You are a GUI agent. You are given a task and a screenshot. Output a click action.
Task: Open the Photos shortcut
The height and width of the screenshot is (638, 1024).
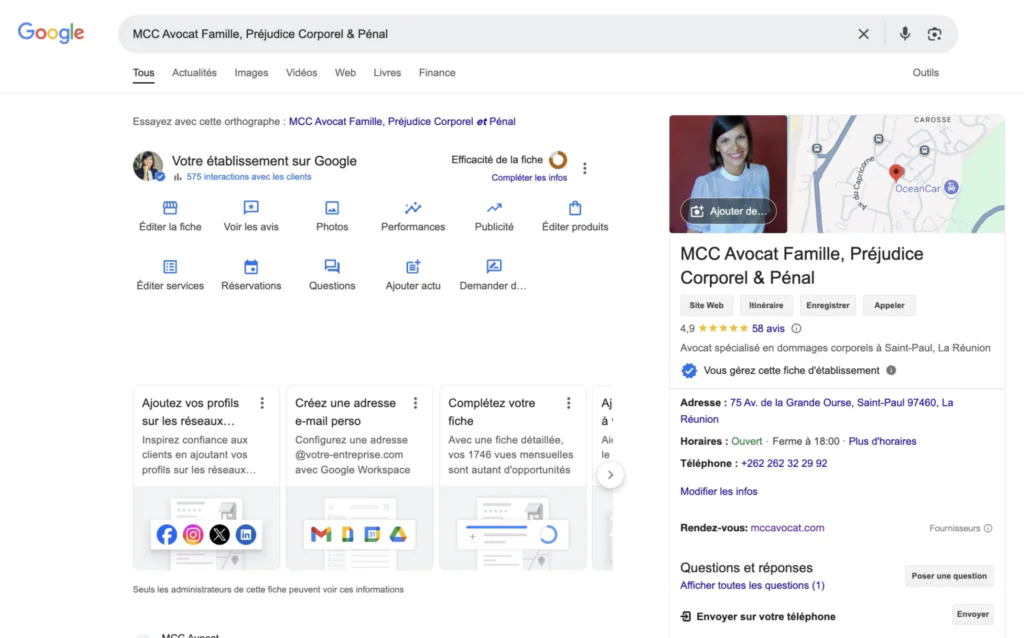point(332,216)
